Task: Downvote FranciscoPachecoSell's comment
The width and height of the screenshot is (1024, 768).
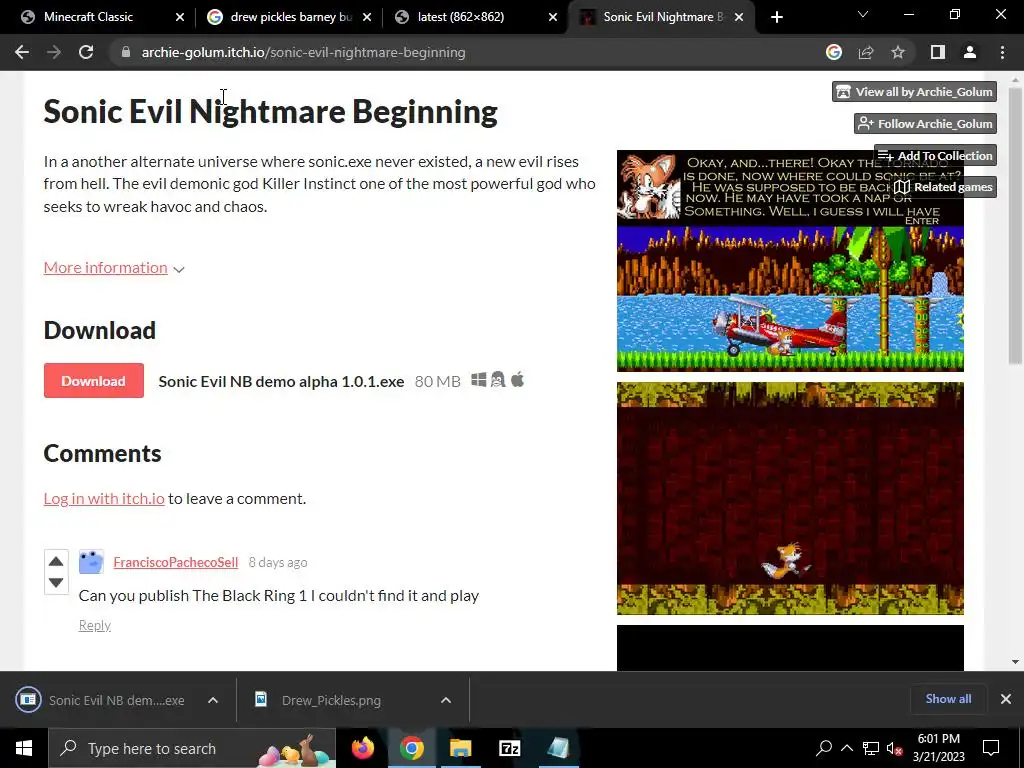Action: [56, 582]
